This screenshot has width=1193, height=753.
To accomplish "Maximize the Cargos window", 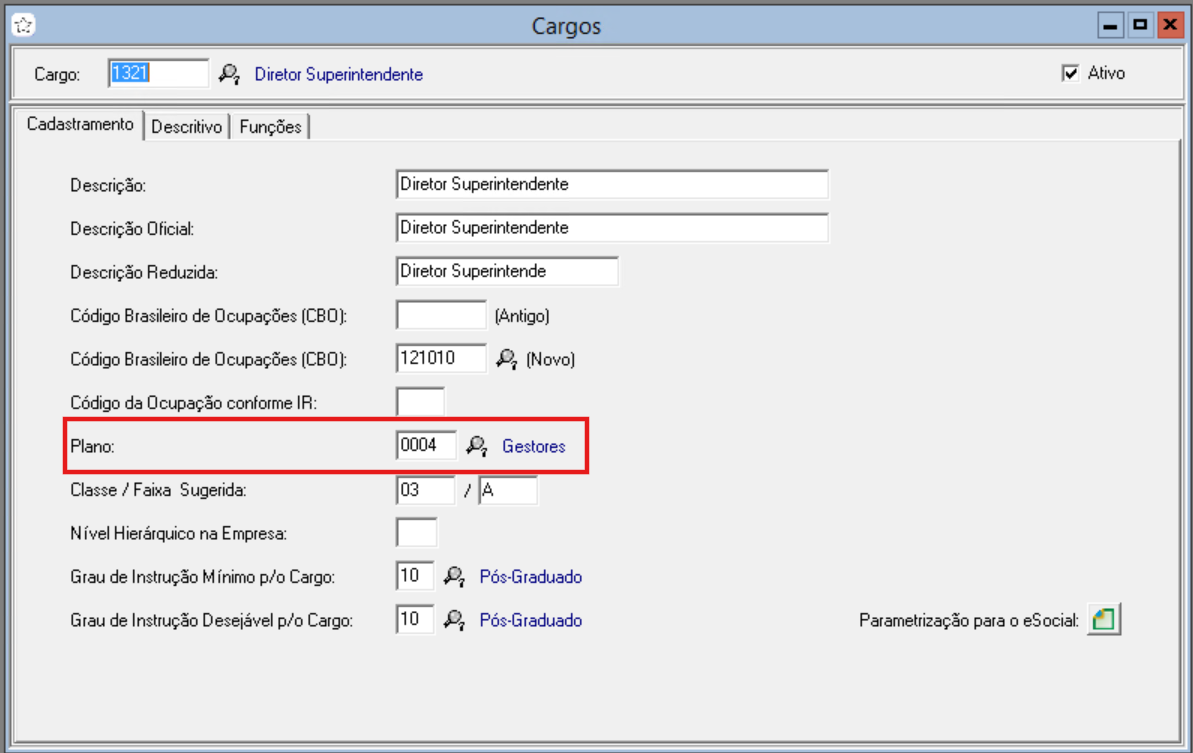I will tap(1139, 25).
